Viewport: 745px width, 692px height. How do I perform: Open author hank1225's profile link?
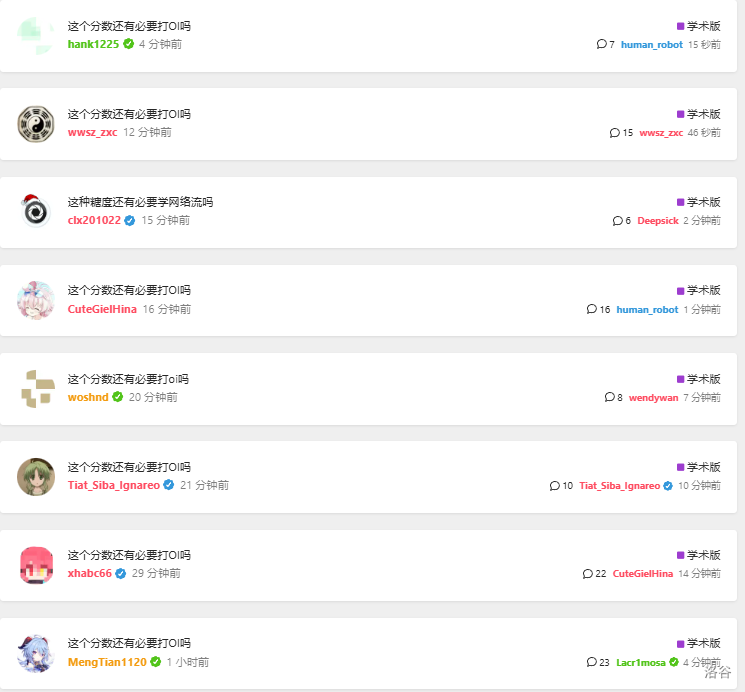[93, 44]
